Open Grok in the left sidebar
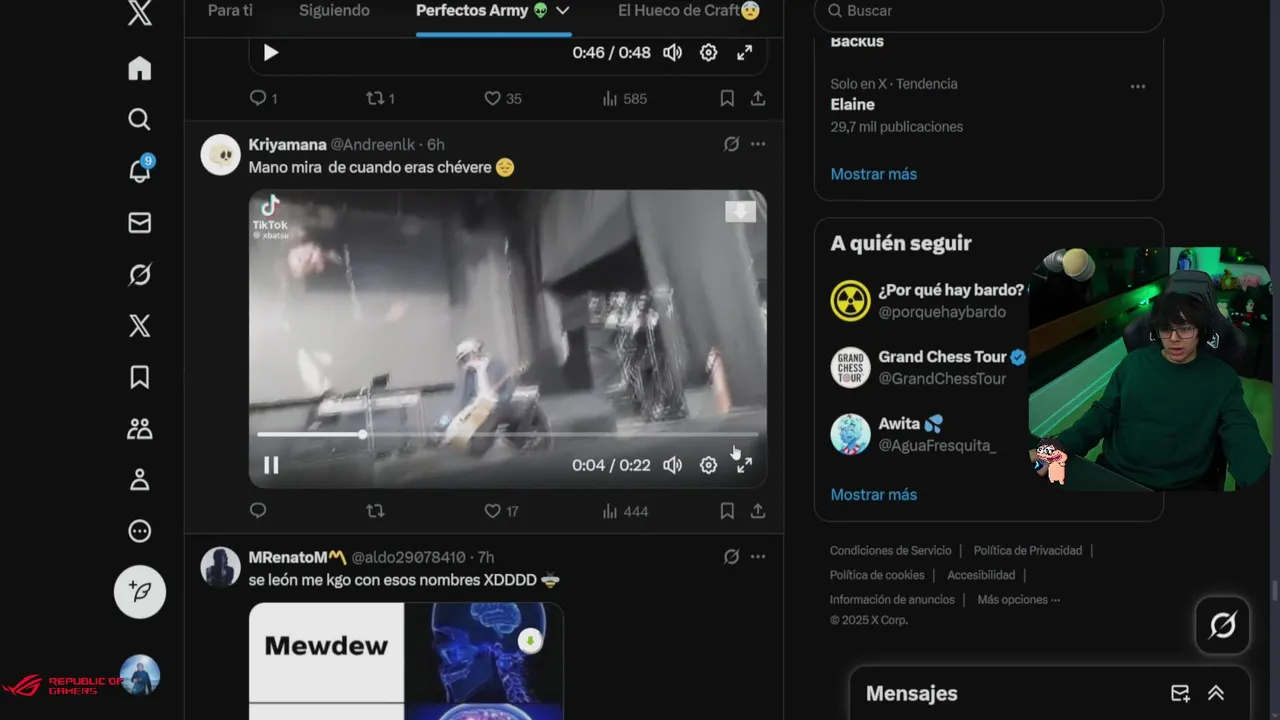The height and width of the screenshot is (720, 1280). pos(140,274)
